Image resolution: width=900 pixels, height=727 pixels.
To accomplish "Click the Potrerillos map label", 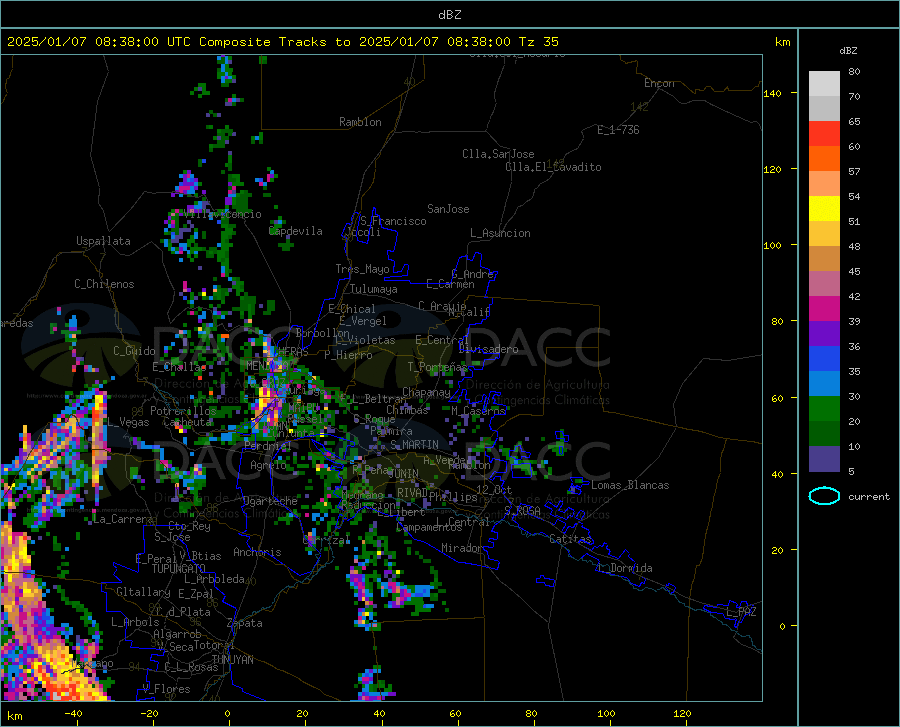I will click(x=183, y=411).
